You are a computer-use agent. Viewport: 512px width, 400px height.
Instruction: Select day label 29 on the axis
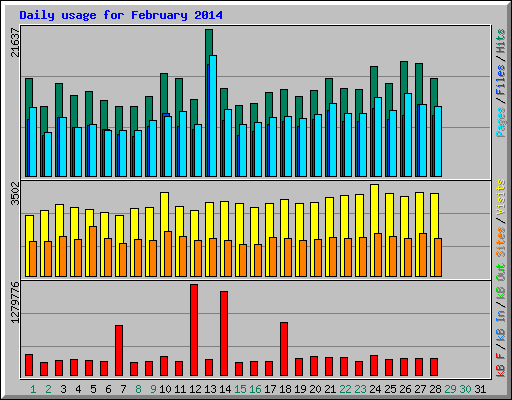tap(450, 389)
